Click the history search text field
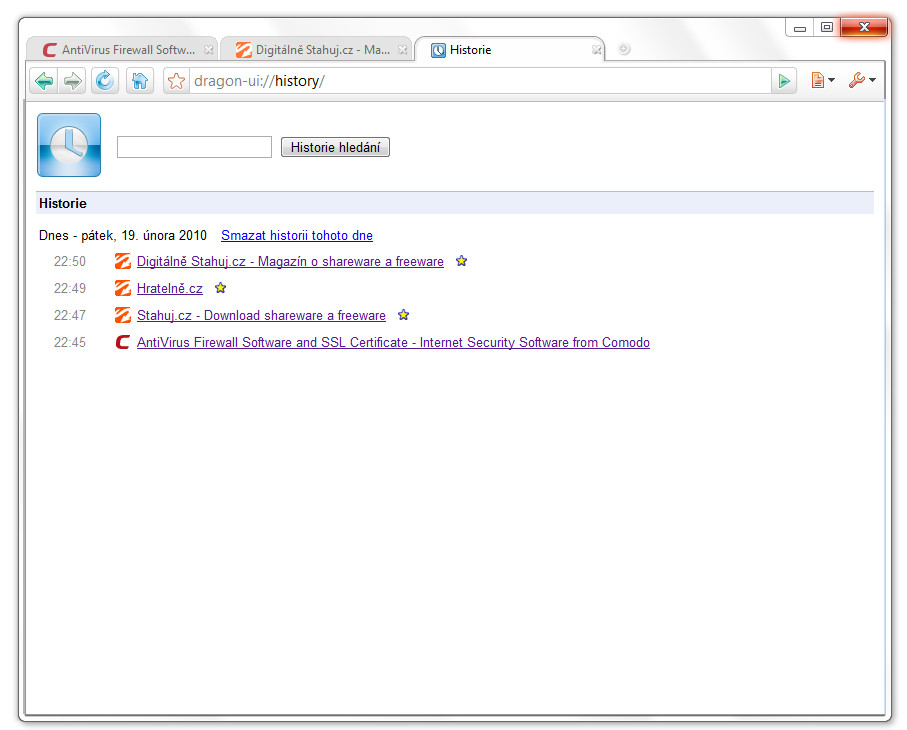Screen dimensions: 907x730 point(194,147)
